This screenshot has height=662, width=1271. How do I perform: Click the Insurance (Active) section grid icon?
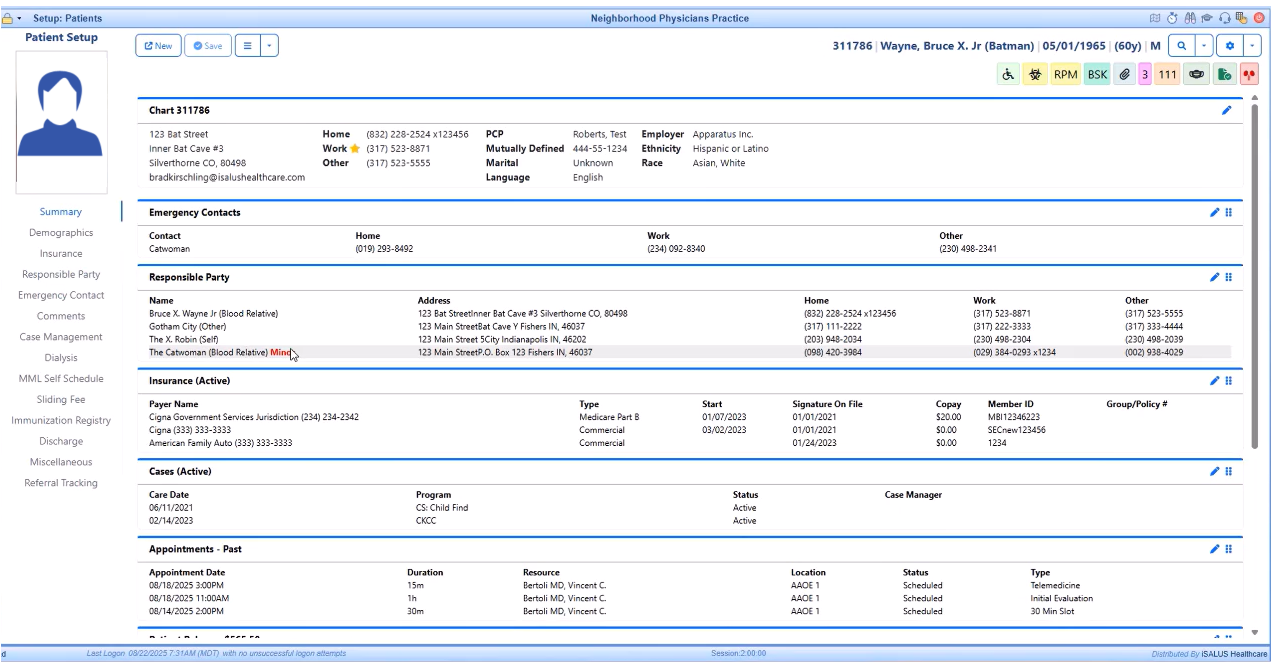pos(1229,381)
